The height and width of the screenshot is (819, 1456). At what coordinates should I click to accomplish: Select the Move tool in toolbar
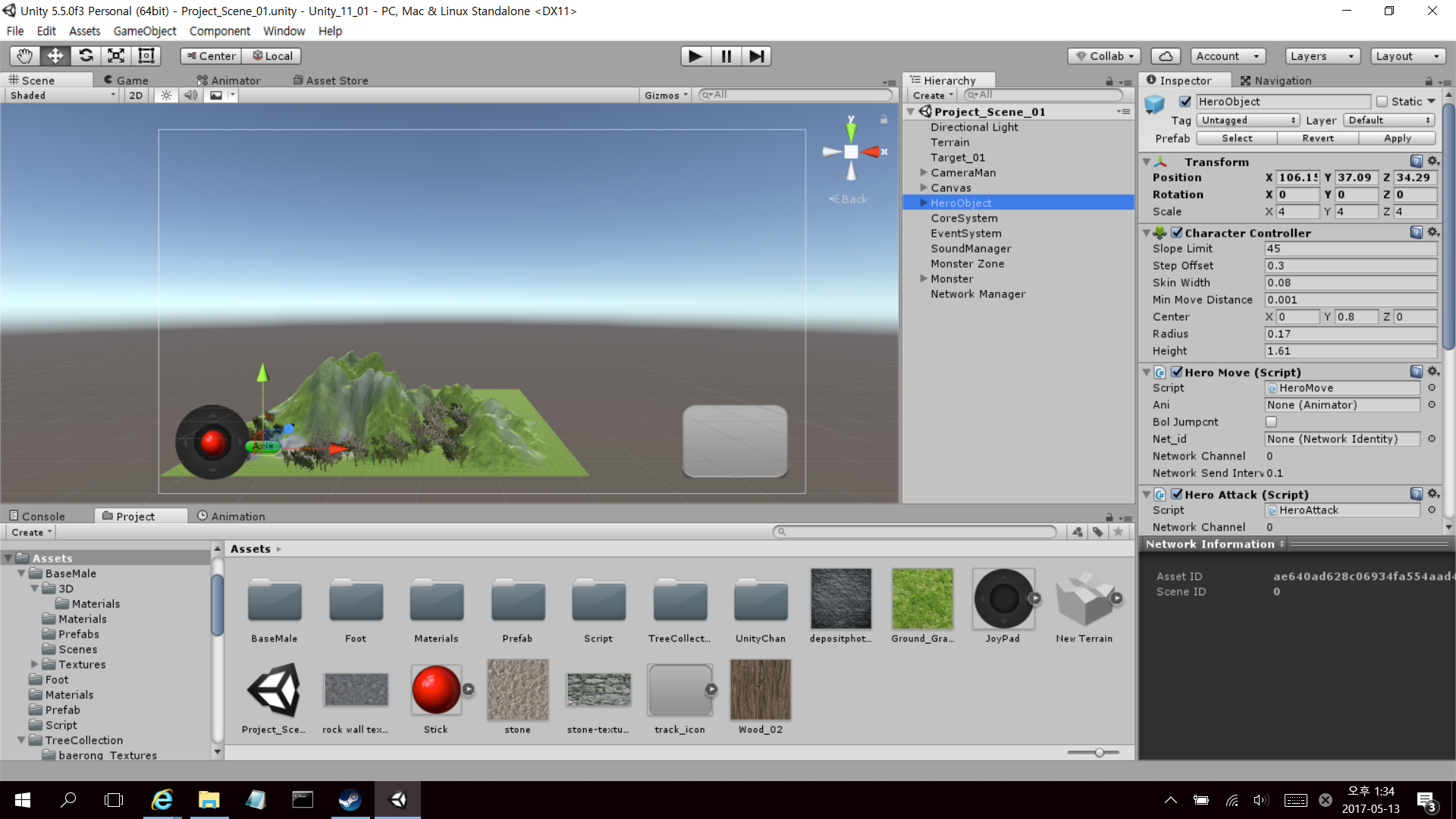coord(55,55)
